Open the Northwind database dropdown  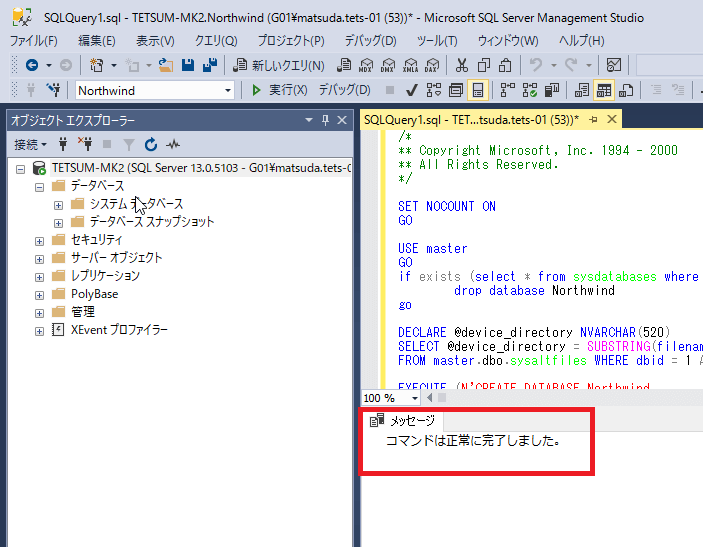(228, 90)
